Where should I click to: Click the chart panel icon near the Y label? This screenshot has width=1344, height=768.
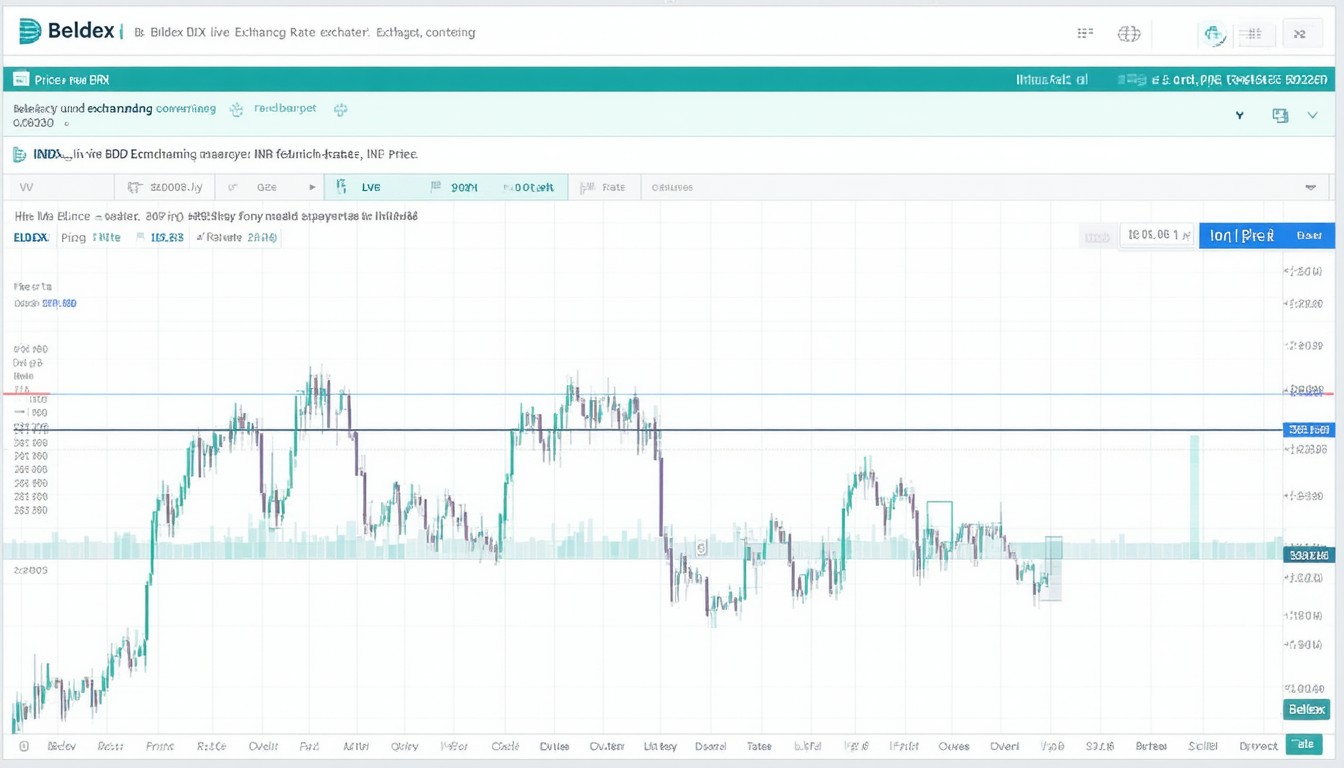click(x=1281, y=115)
